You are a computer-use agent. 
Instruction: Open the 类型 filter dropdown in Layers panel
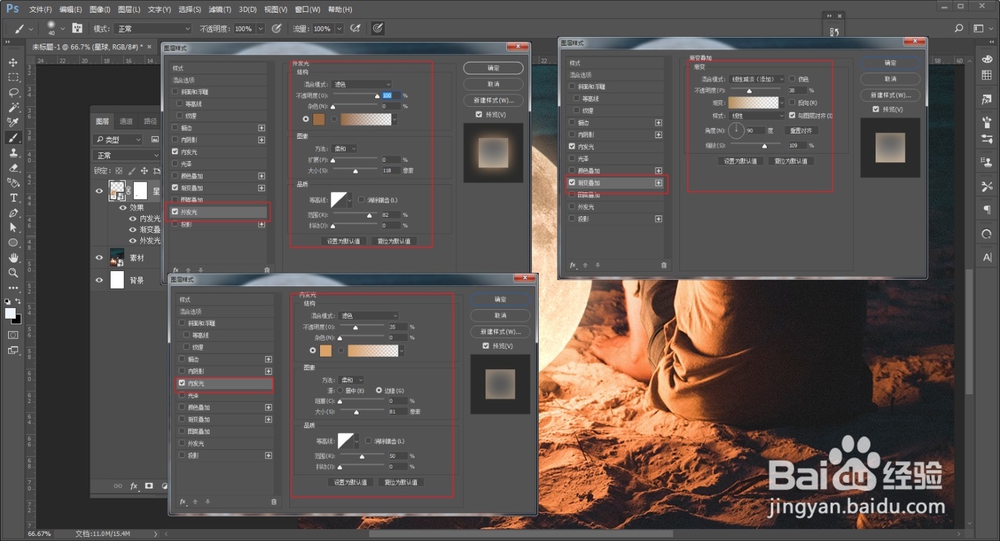[119, 139]
